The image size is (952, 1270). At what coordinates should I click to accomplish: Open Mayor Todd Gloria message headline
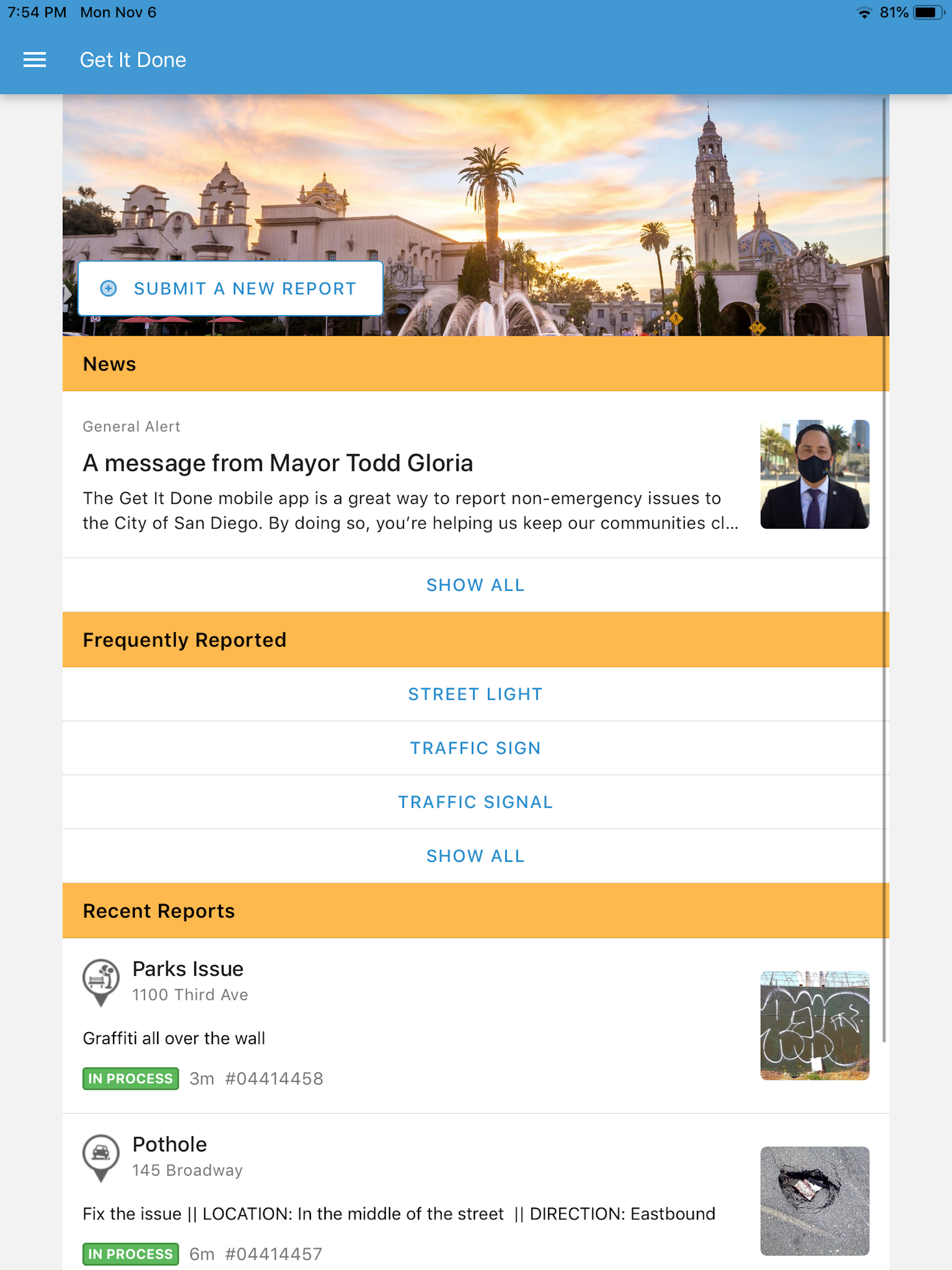(278, 463)
